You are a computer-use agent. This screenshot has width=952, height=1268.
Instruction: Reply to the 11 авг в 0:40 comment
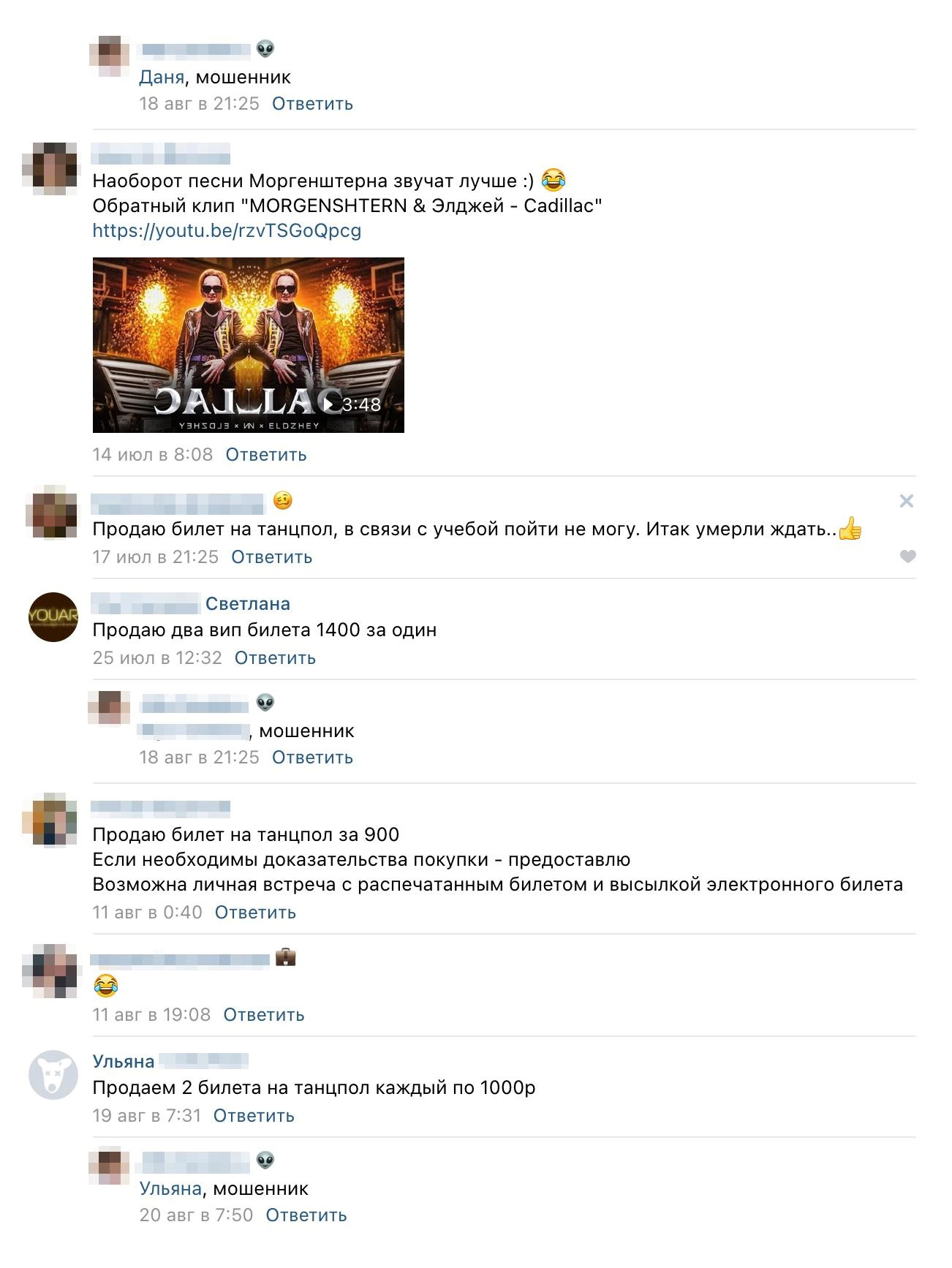[x=255, y=913]
